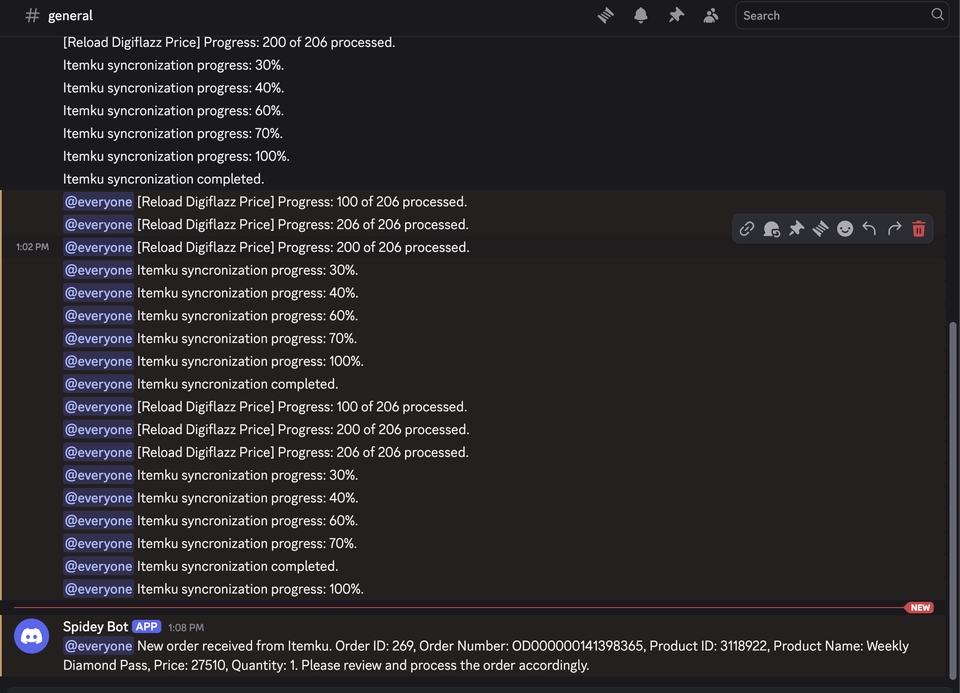The height and width of the screenshot is (693, 960).
Task: Forward the message with the right-curved arrow
Action: [x=894, y=229]
